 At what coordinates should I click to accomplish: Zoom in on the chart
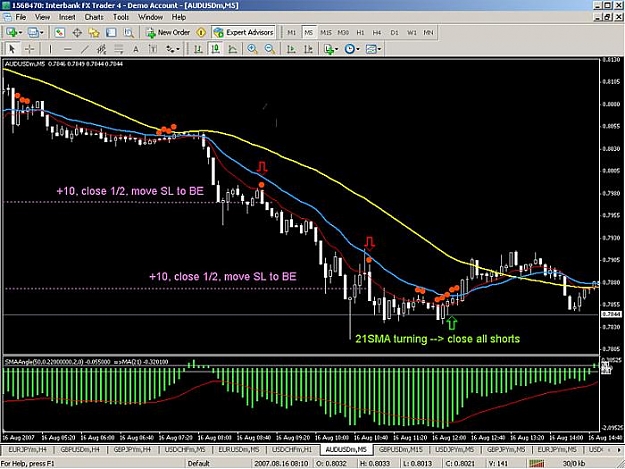tap(252, 49)
